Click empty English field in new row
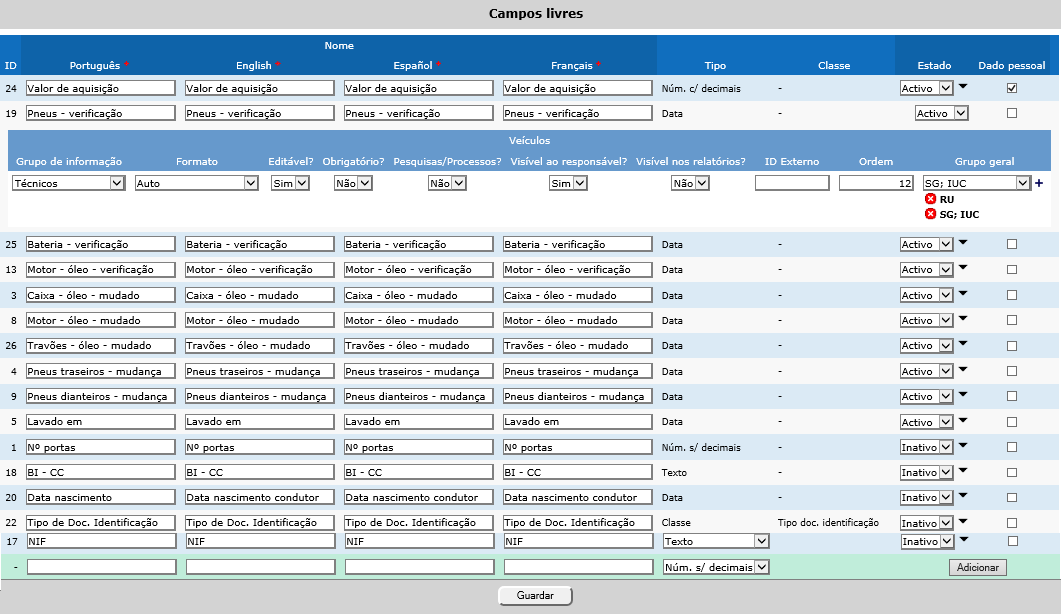The width and height of the screenshot is (1061, 614). tap(261, 567)
